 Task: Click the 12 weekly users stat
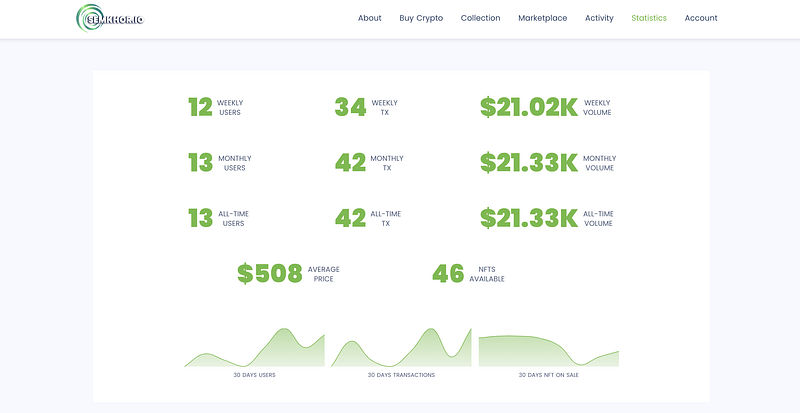(200, 107)
